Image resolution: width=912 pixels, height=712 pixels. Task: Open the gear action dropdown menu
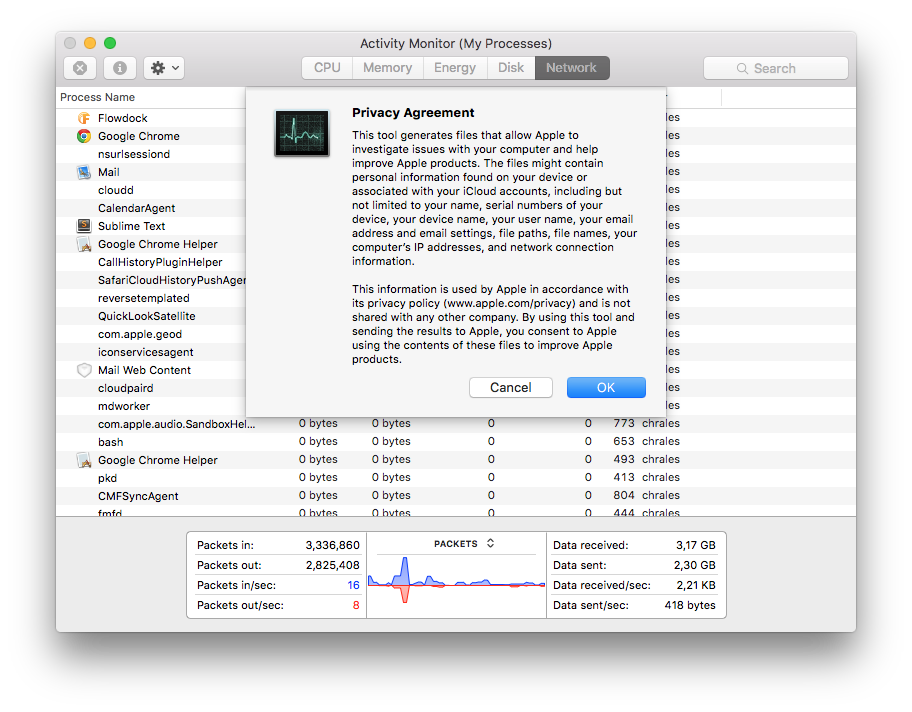tap(163, 68)
